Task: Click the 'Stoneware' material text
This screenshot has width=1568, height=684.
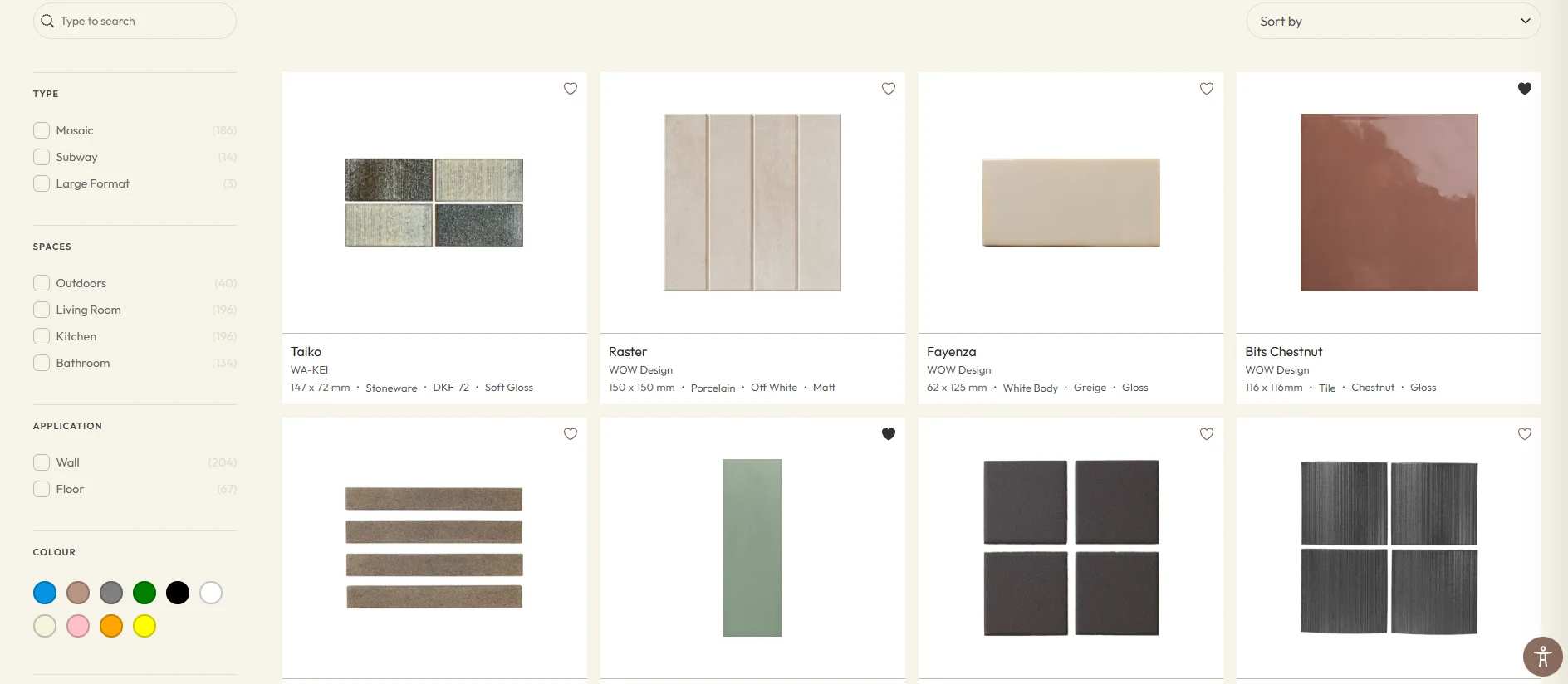Action: click(x=391, y=388)
